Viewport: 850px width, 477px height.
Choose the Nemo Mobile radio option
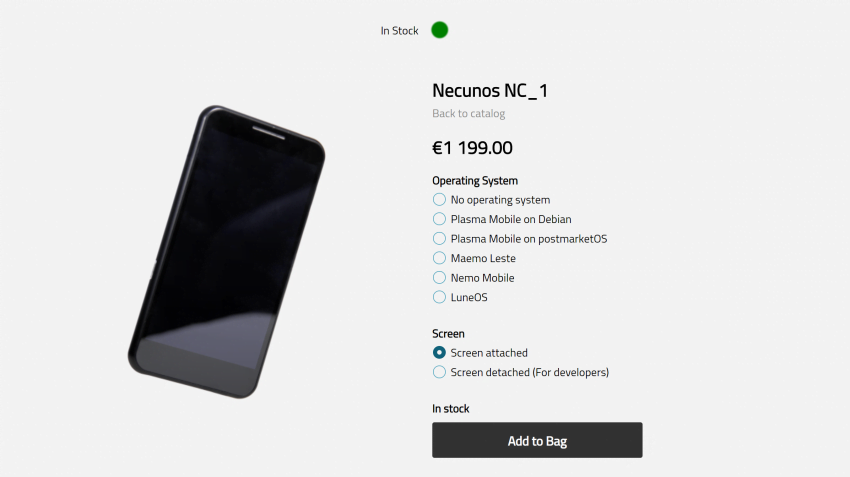[x=439, y=278]
